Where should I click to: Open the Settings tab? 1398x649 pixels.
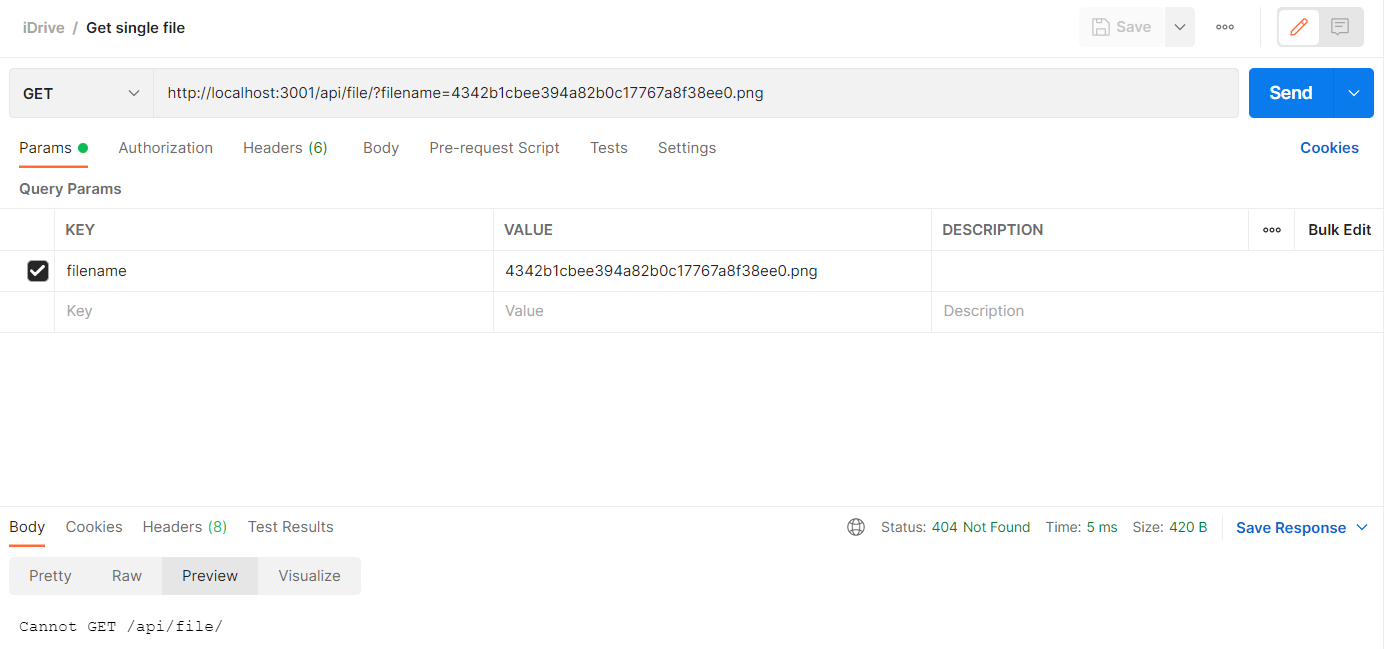click(687, 148)
